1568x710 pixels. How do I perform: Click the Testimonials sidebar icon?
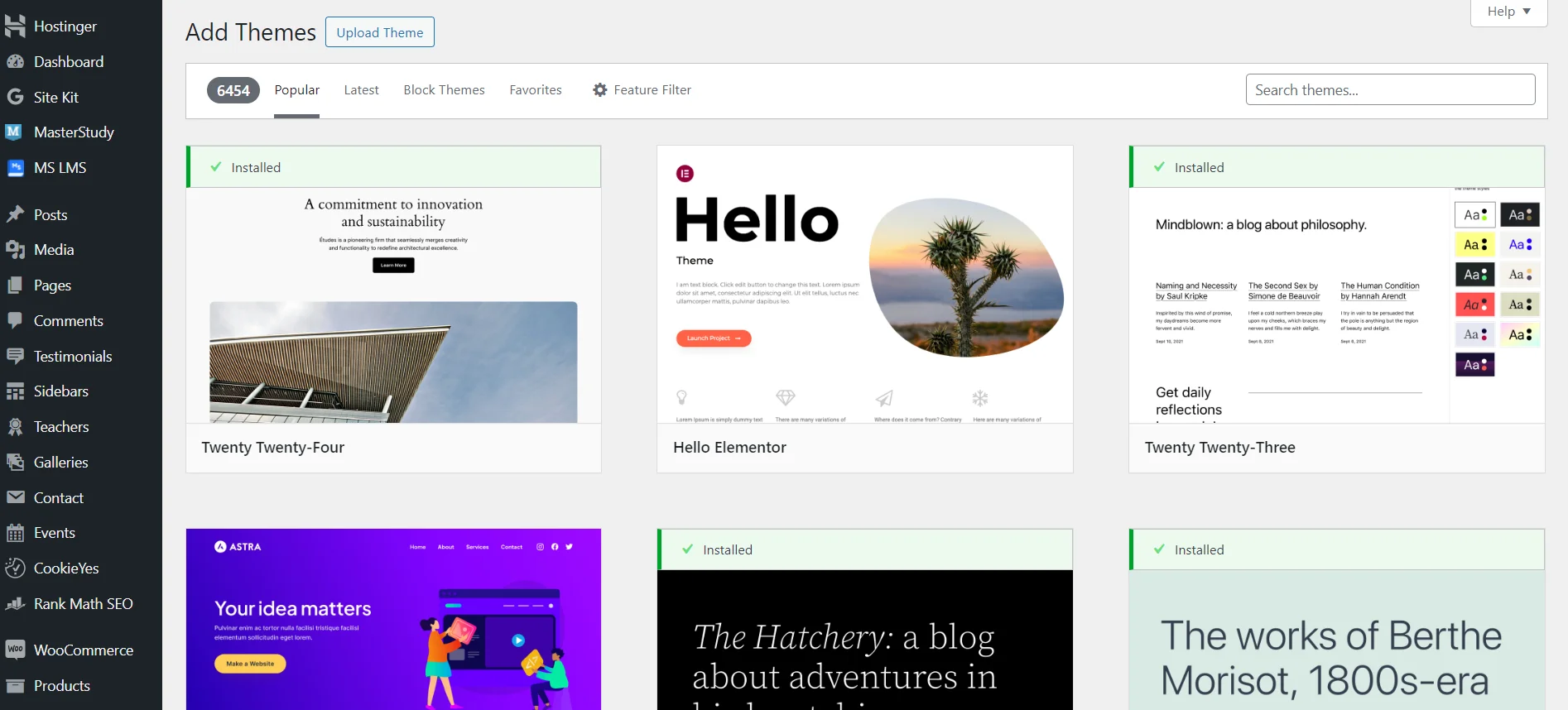point(15,356)
